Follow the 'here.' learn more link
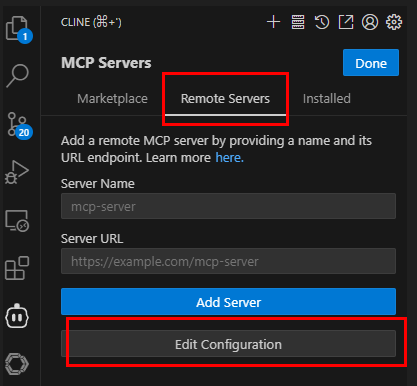This screenshot has width=417, height=386. coord(229,158)
